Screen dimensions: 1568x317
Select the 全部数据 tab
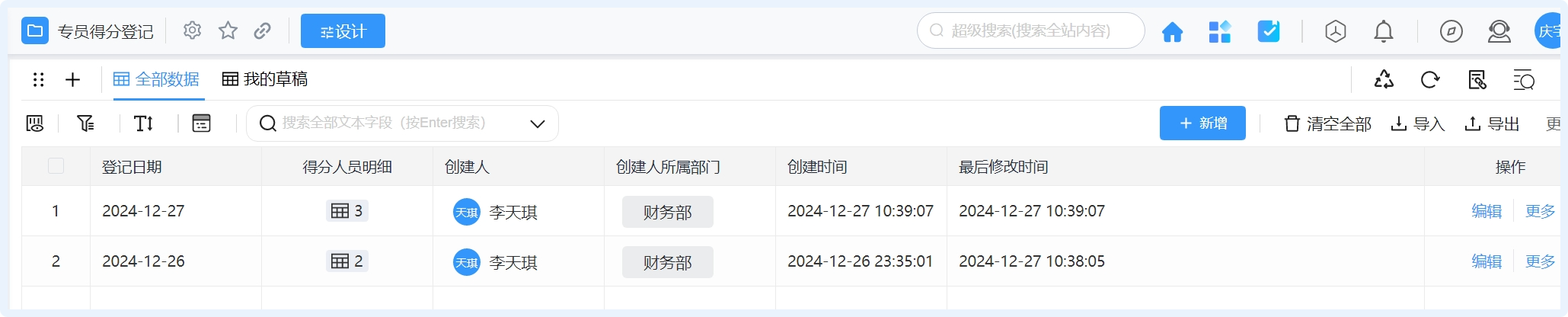click(x=156, y=79)
